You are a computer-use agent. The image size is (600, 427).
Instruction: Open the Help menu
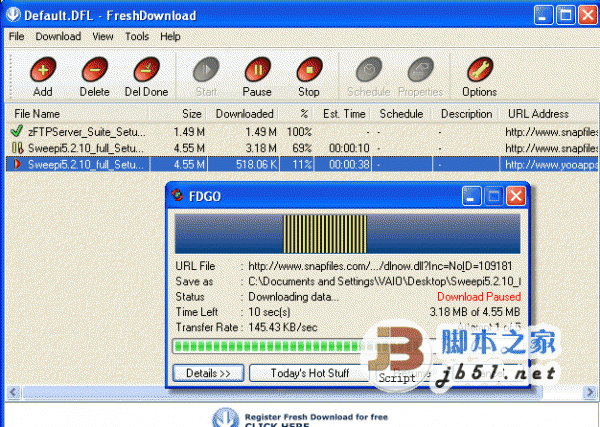pos(170,36)
